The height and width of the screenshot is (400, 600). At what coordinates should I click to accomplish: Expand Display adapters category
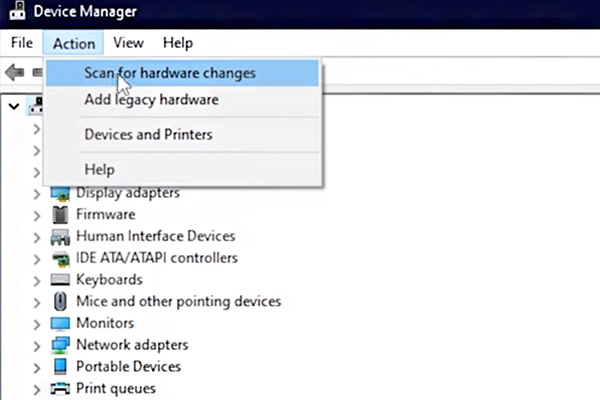[x=37, y=194]
